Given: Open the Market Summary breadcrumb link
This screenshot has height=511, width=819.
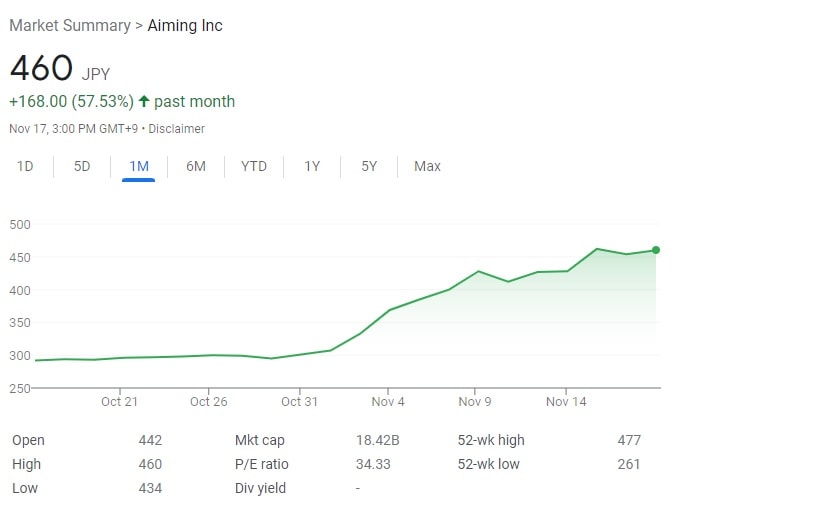Looking at the screenshot, I should click(70, 25).
